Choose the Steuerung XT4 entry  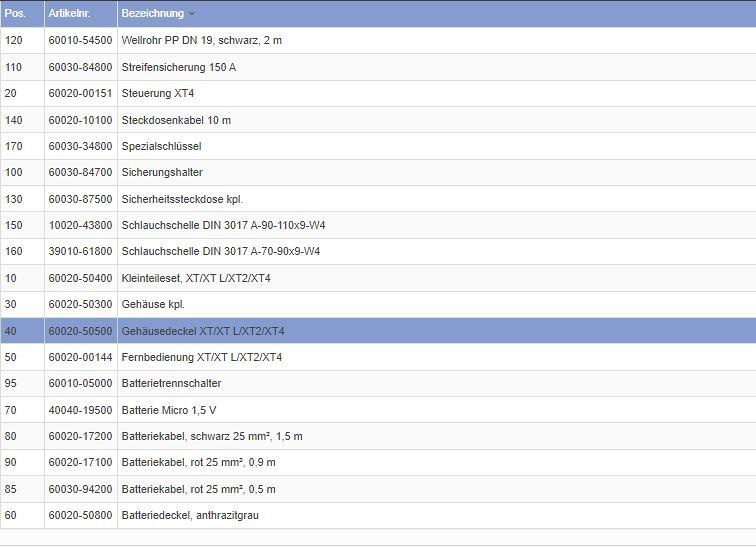157,94
